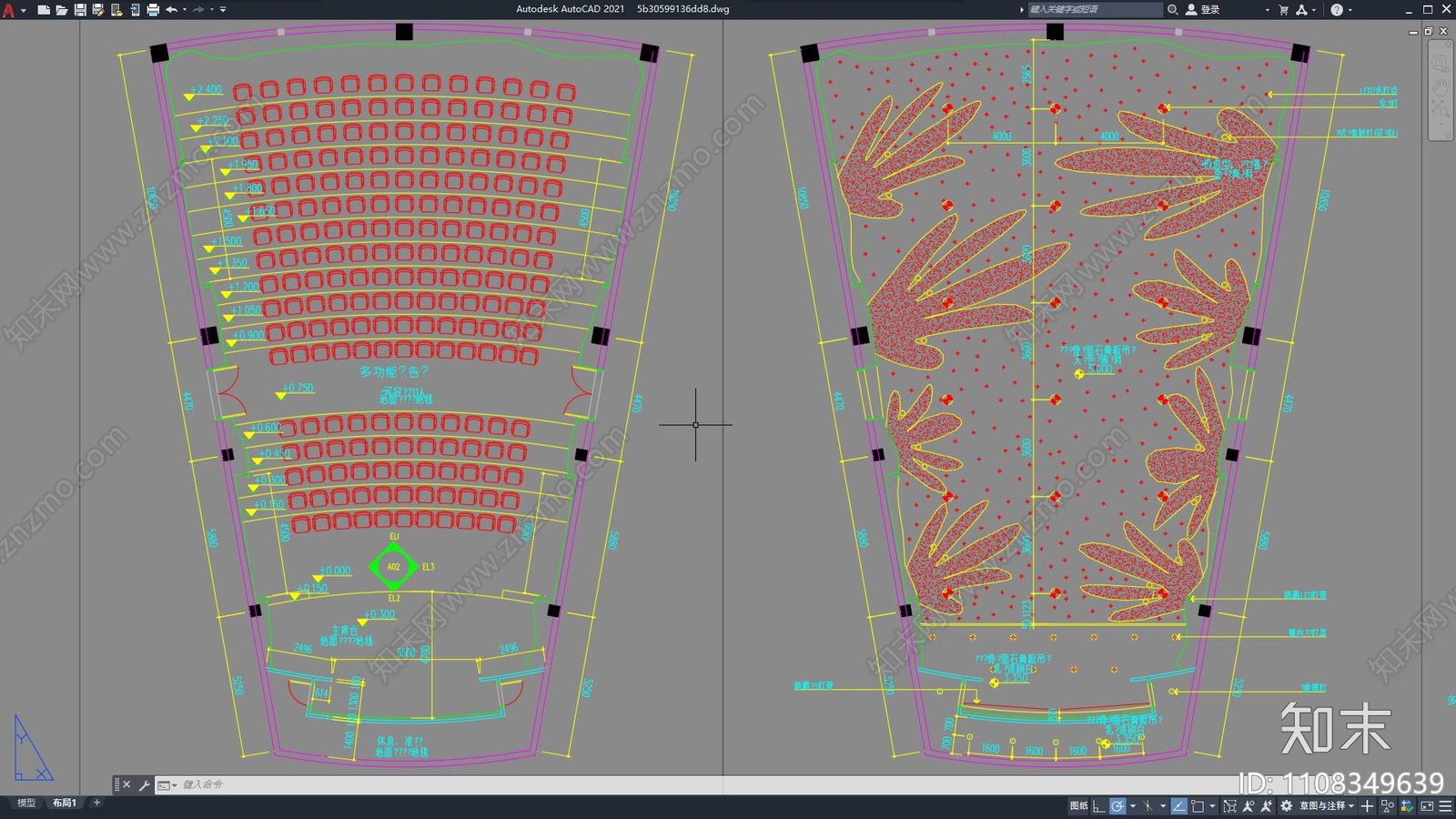This screenshot has width=1456, height=819.
Task: Click the navigation bar steering wheel
Action: point(1441,64)
